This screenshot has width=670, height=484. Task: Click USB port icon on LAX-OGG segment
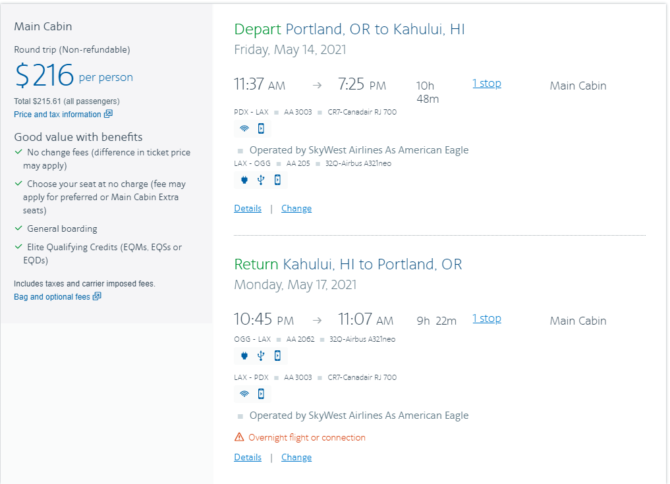click(x=261, y=180)
